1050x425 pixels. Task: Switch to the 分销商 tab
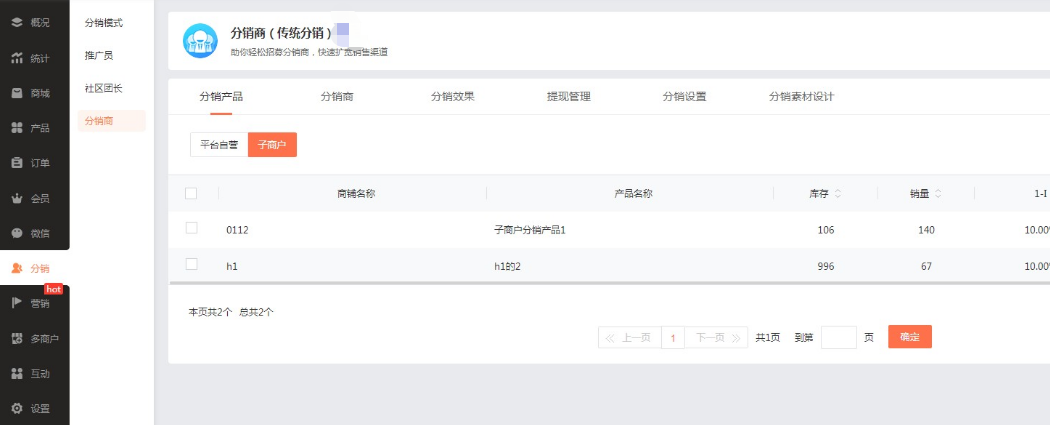pos(337,96)
